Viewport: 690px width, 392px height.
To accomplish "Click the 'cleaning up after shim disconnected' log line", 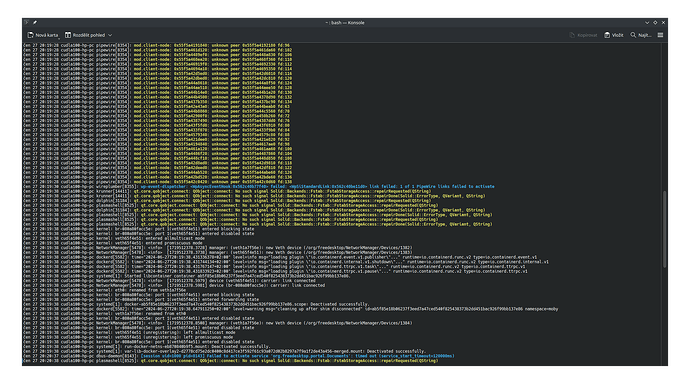I will coord(290,309).
